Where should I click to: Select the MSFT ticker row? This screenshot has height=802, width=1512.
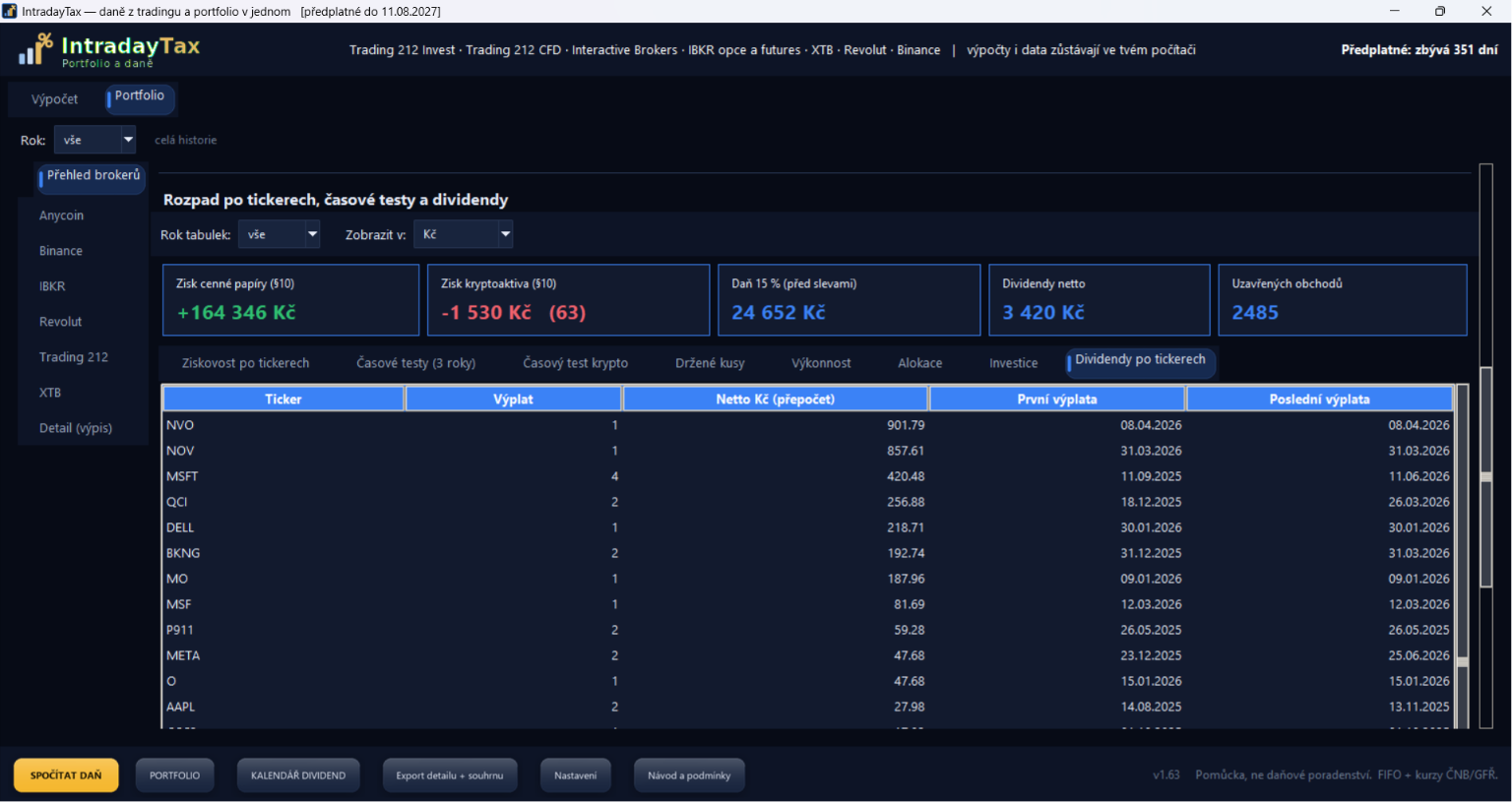[x=808, y=476]
